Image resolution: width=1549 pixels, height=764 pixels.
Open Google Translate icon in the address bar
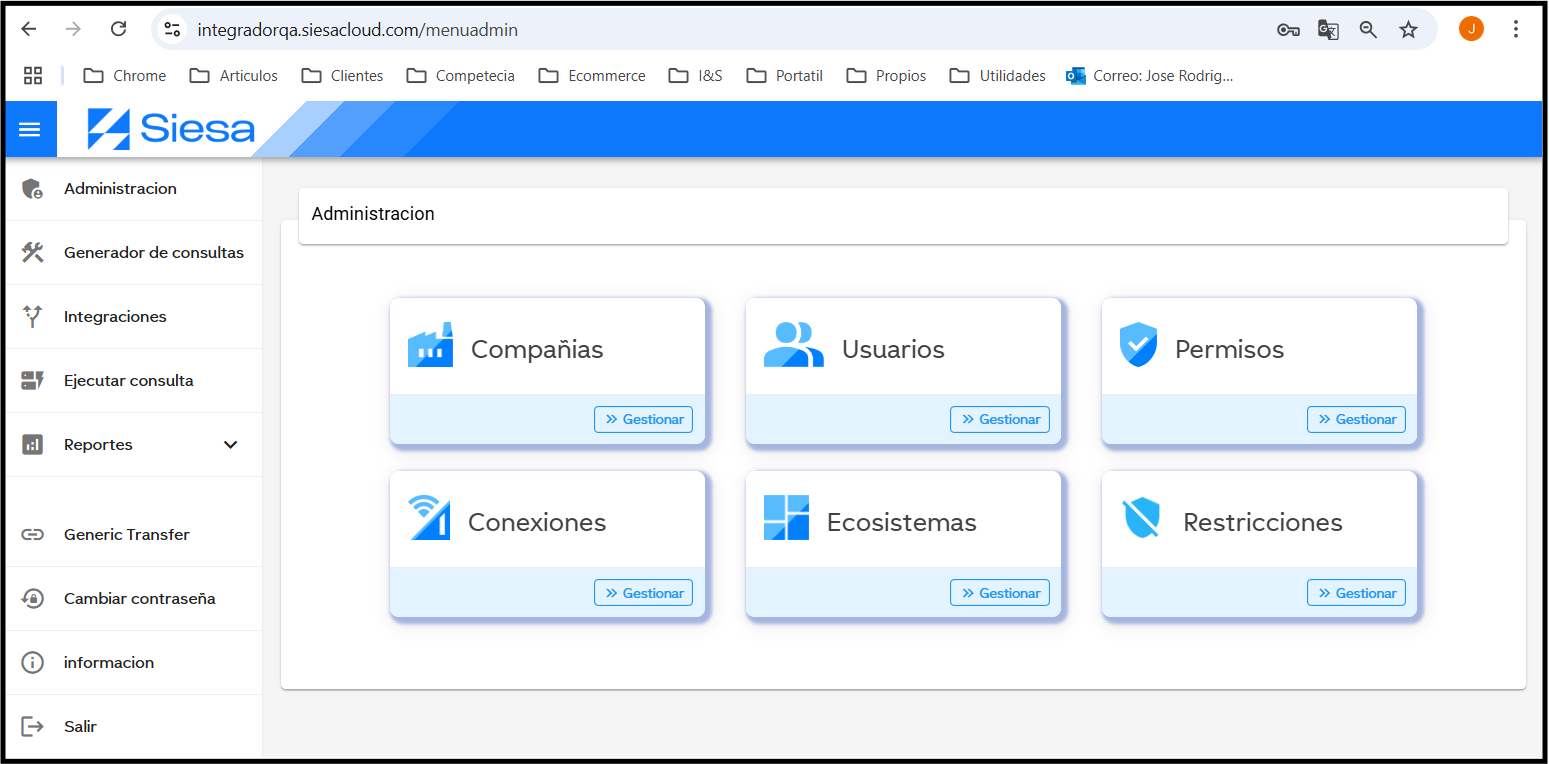coord(1328,30)
